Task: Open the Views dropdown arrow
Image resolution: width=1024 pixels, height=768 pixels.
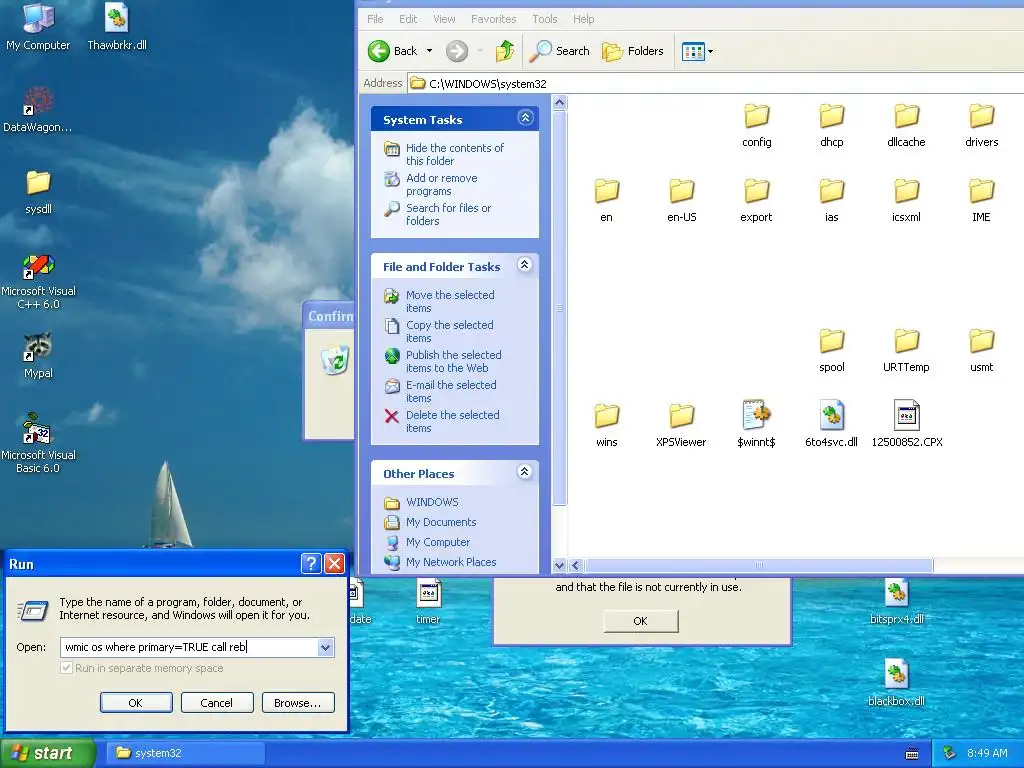Action: [711, 51]
